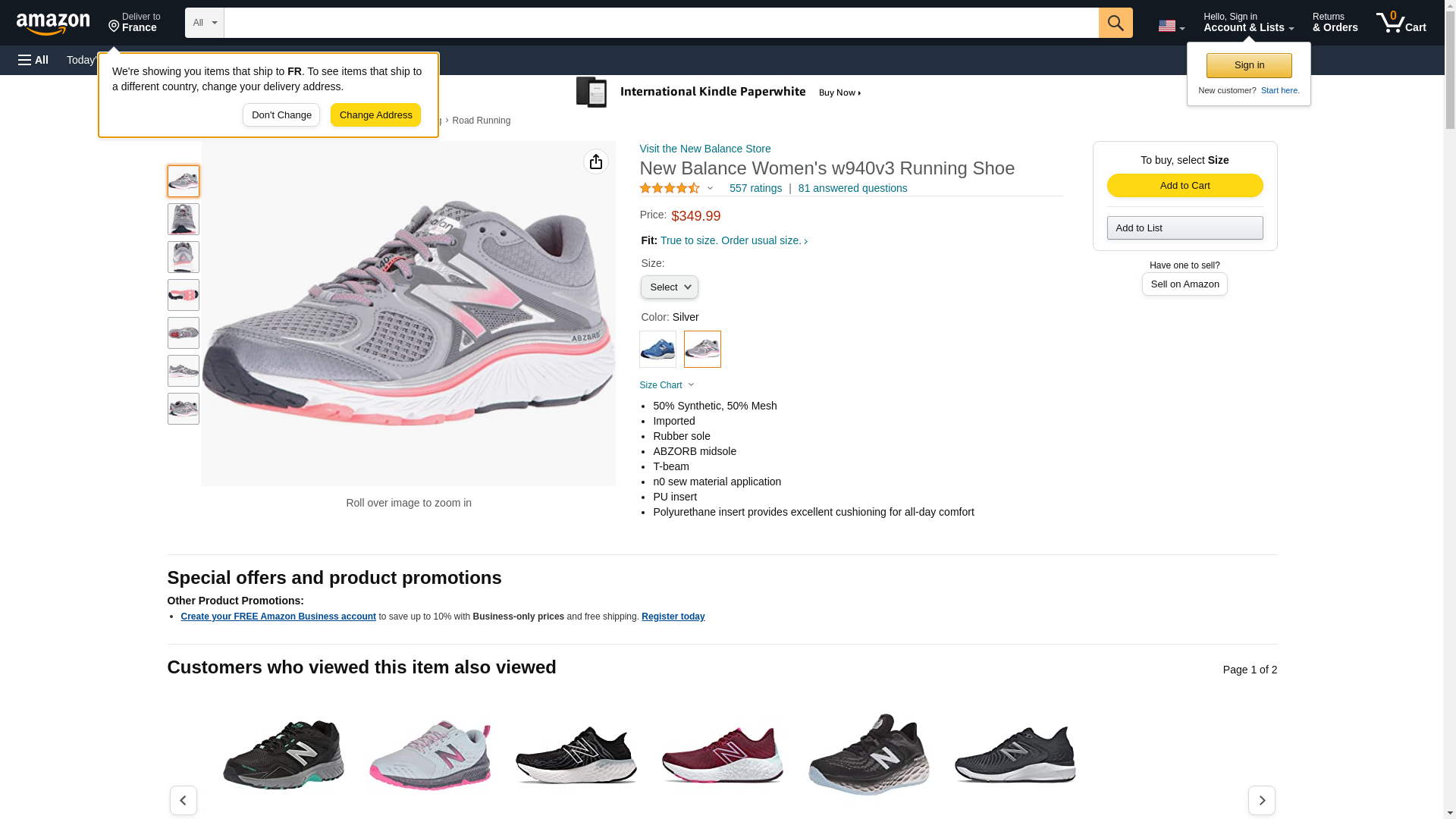Open the shopping cart
1456x819 pixels.
click(x=1401, y=23)
